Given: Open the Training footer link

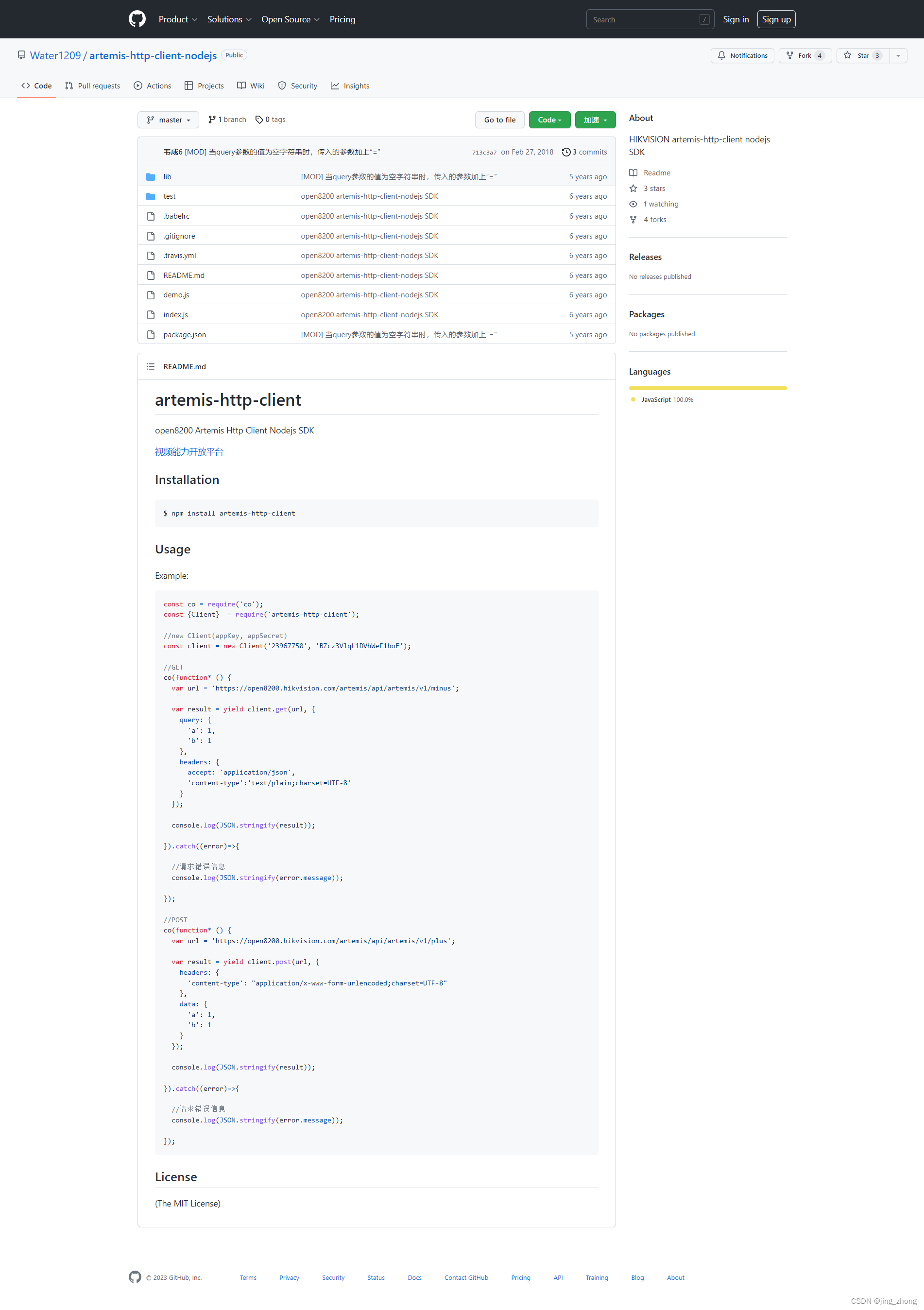Looking at the screenshot, I should coord(597,1277).
